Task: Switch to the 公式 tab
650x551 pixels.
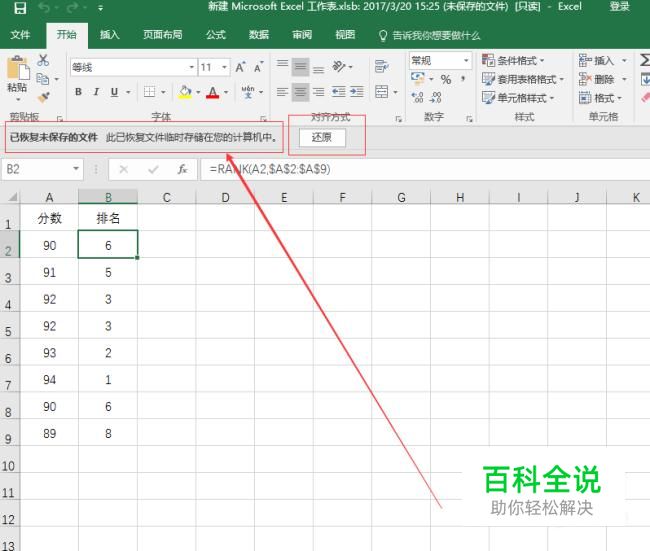Action: [216, 35]
